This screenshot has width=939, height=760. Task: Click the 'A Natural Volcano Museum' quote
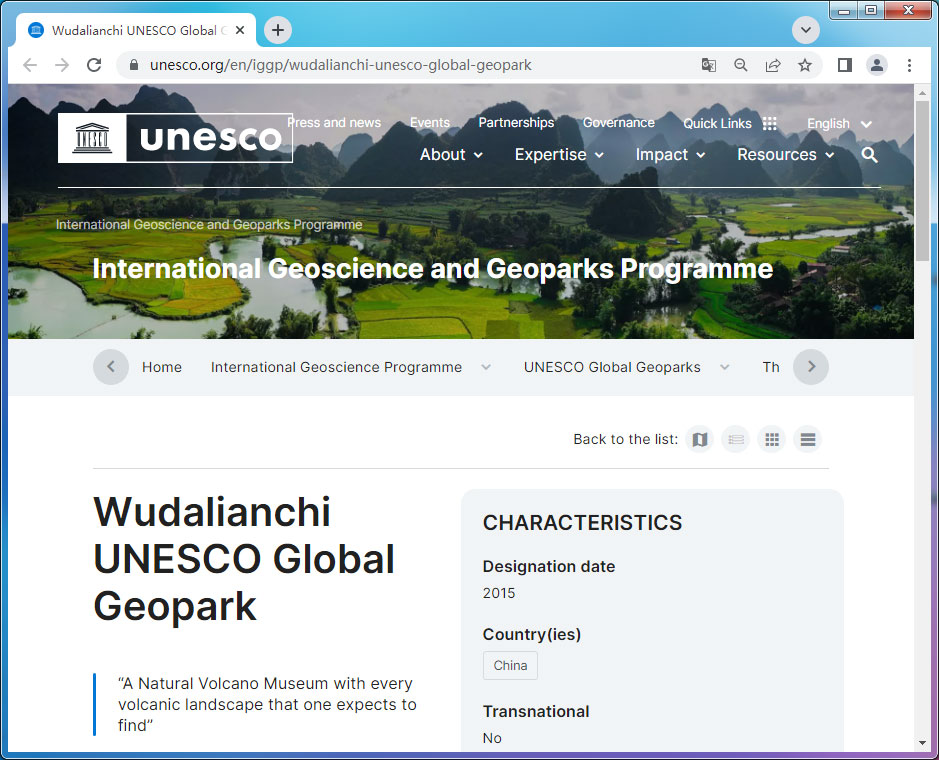pos(267,704)
